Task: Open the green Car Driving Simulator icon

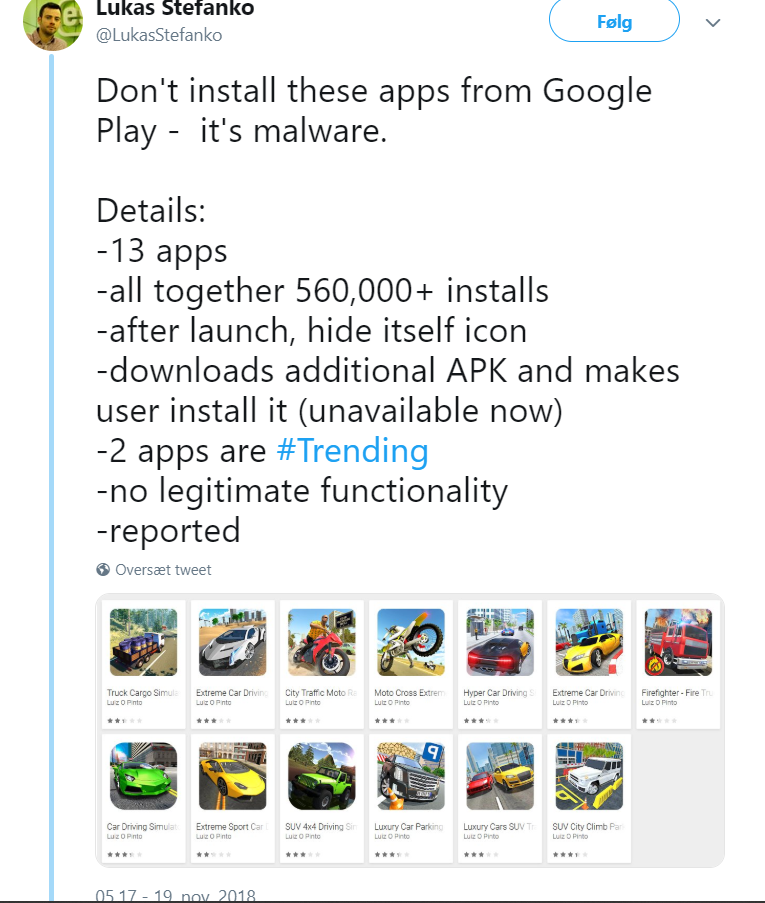Action: point(143,776)
